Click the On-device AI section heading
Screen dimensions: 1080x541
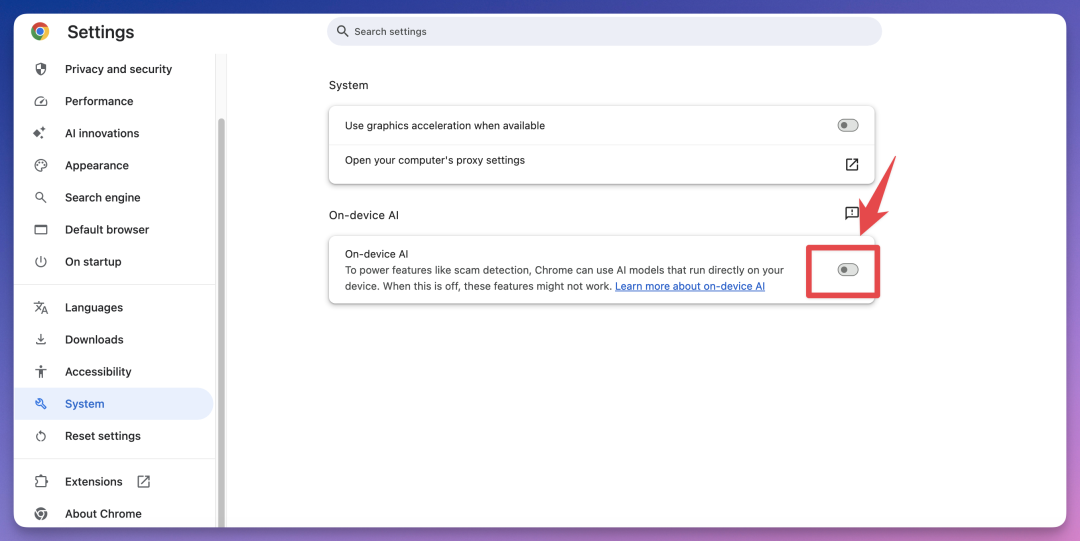pos(364,215)
